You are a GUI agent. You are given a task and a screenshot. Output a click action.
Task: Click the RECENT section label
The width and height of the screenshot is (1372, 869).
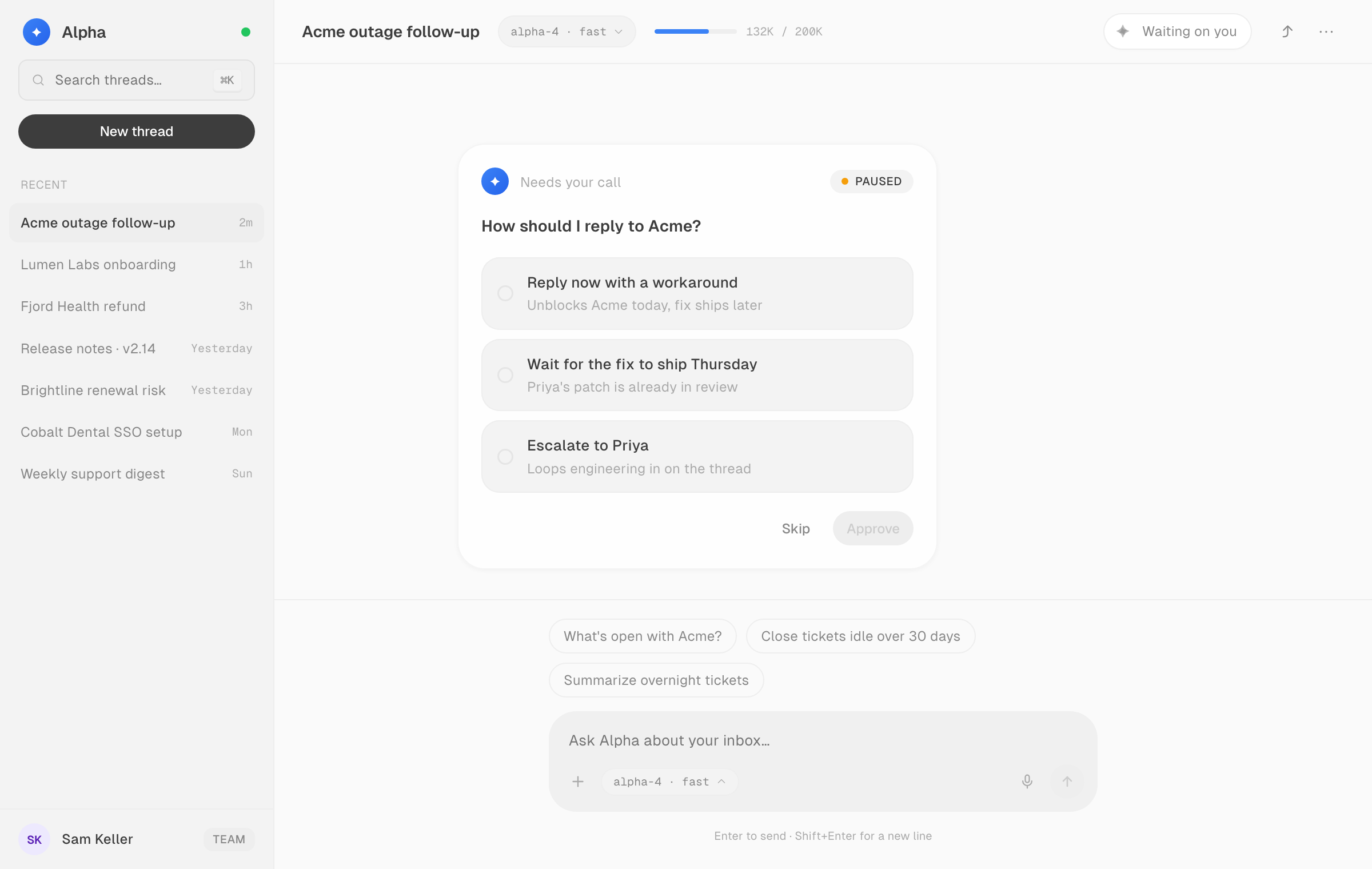click(x=44, y=185)
